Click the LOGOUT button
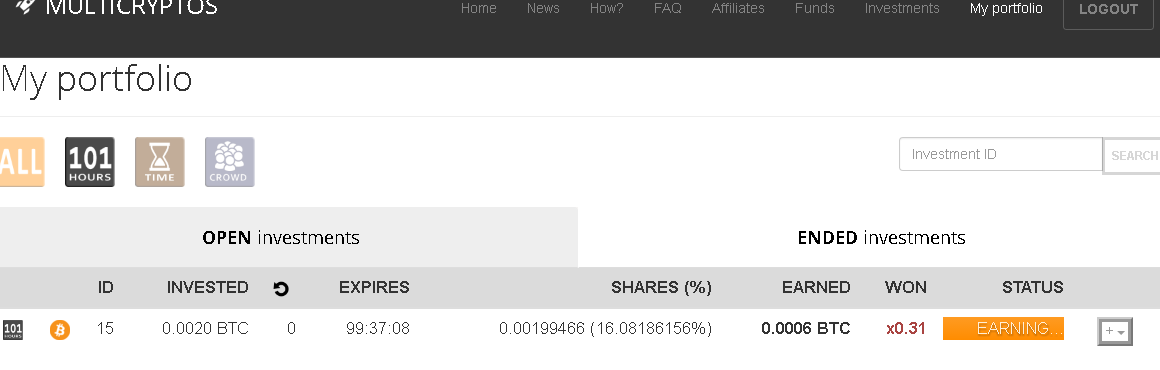The height and width of the screenshot is (370, 1160). 1108,11
